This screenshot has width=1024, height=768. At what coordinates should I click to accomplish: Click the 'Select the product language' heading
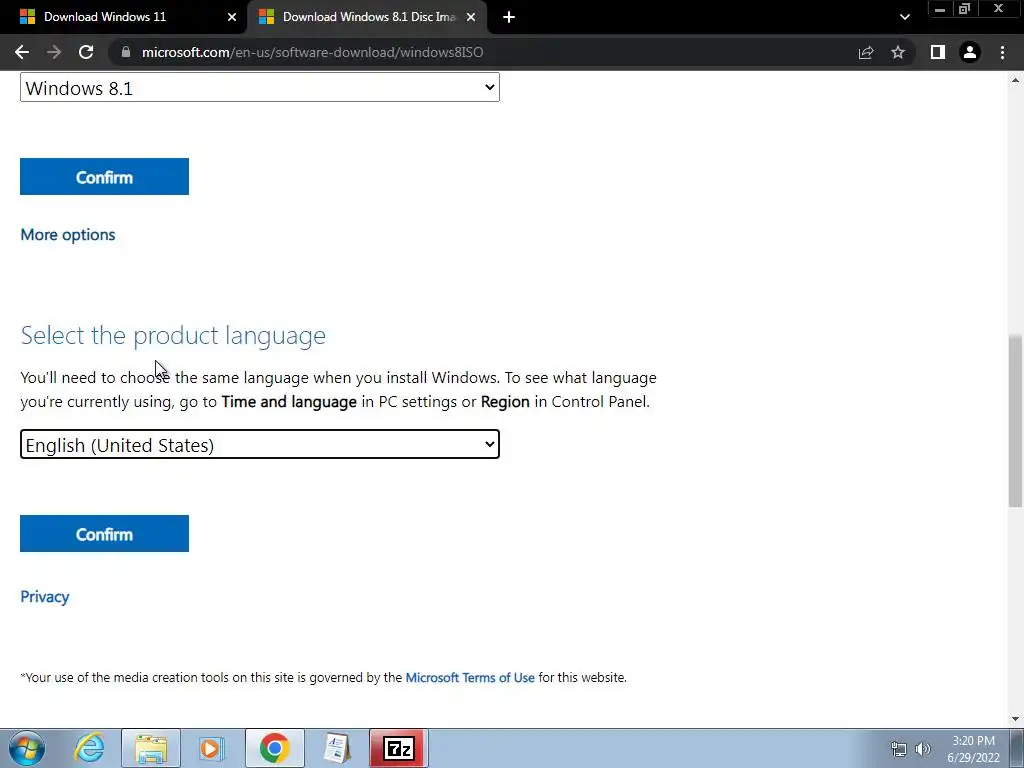[173, 335]
